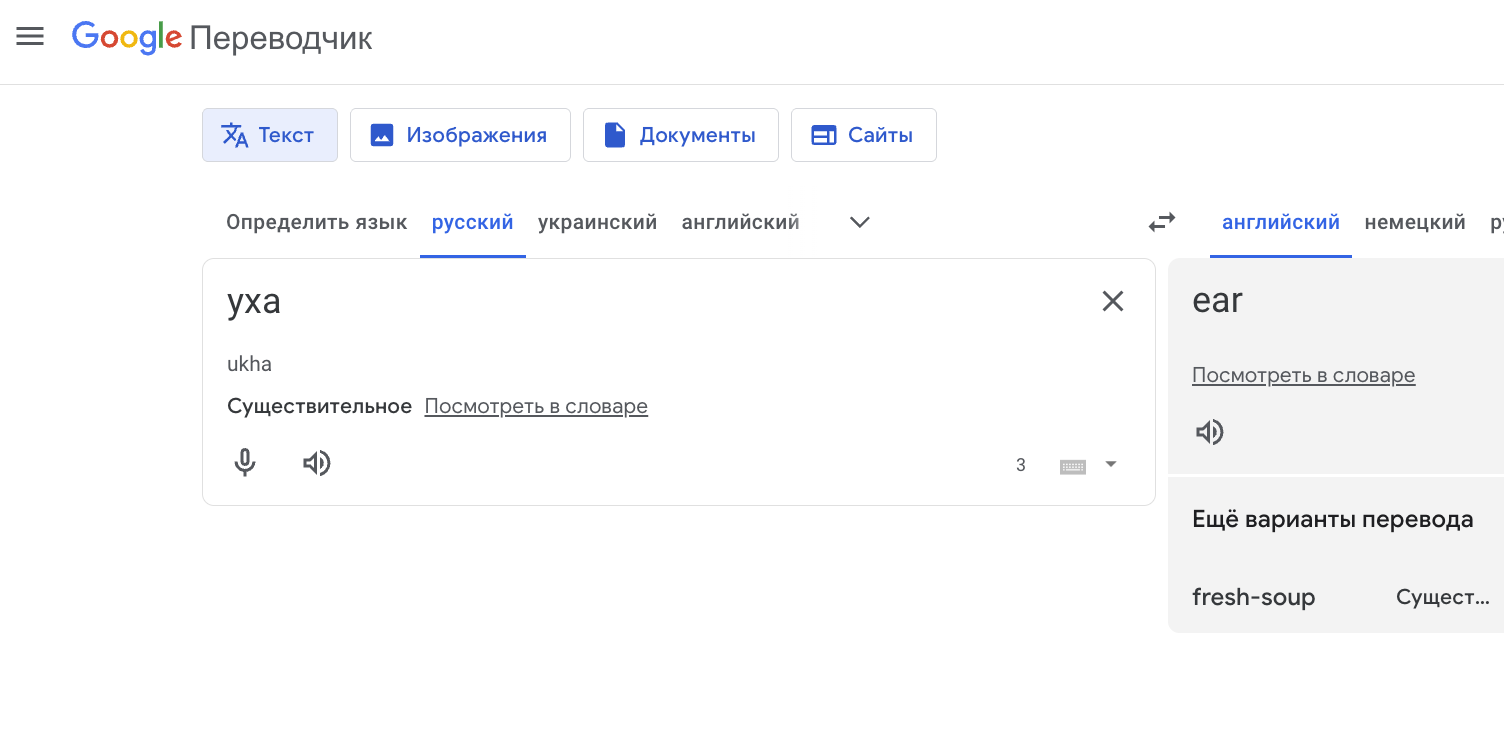1504x740 pixels.
Task: Listen to the English translation audio
Action: coord(1210,432)
